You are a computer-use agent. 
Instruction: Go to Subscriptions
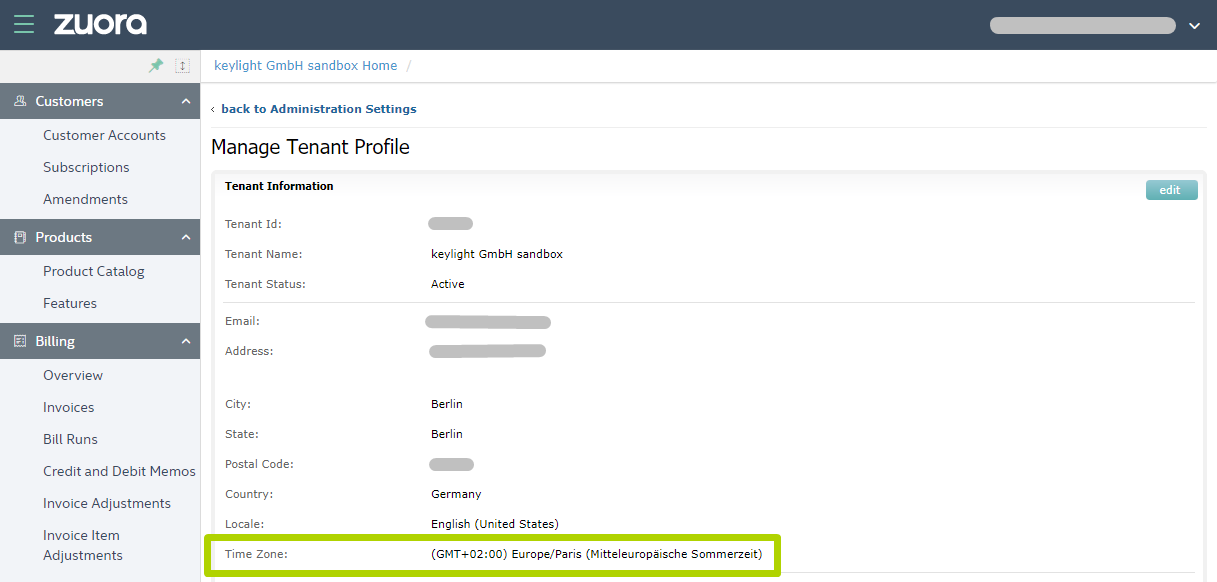[86, 167]
